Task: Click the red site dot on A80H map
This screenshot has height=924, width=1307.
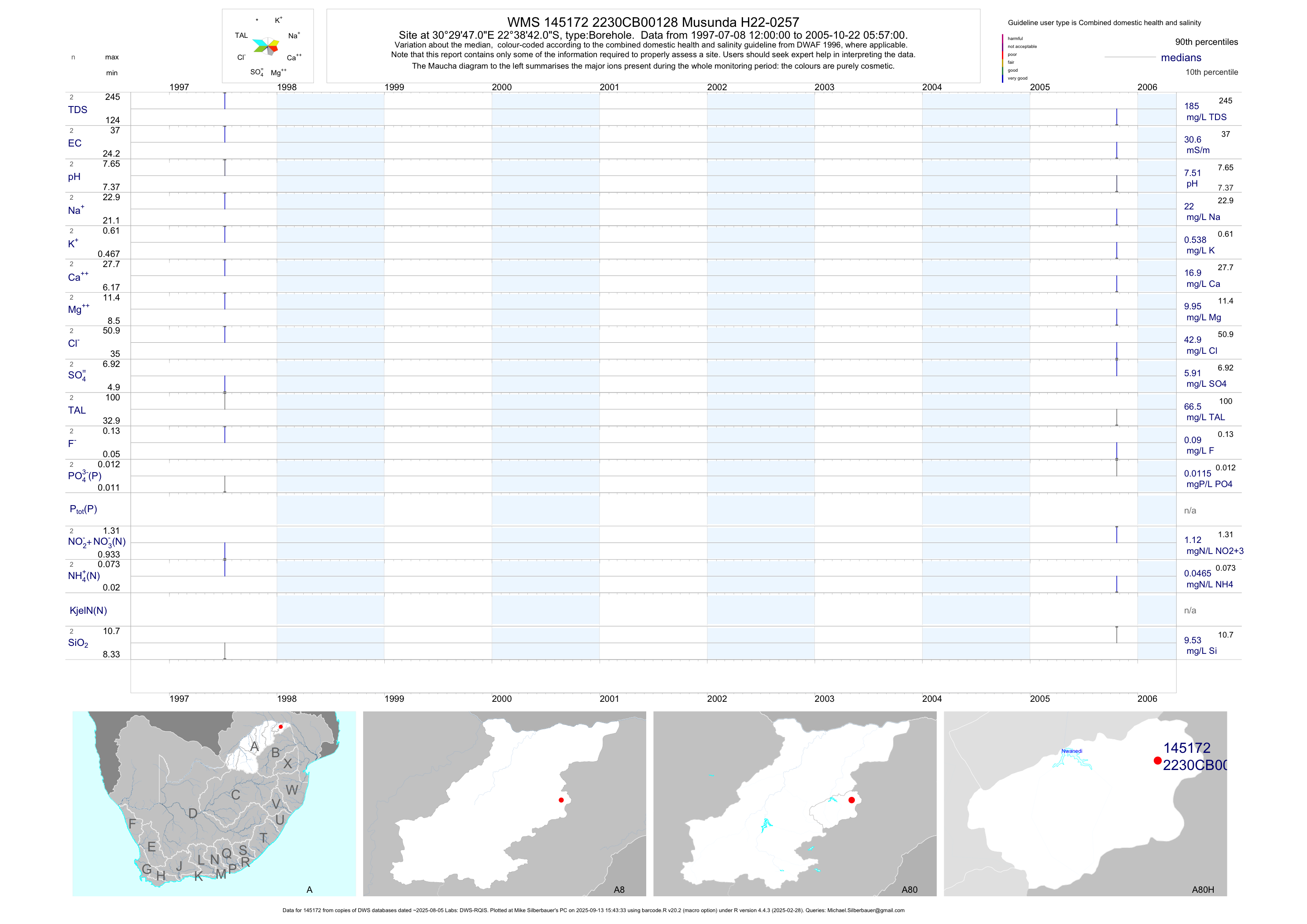Action: tap(1157, 761)
